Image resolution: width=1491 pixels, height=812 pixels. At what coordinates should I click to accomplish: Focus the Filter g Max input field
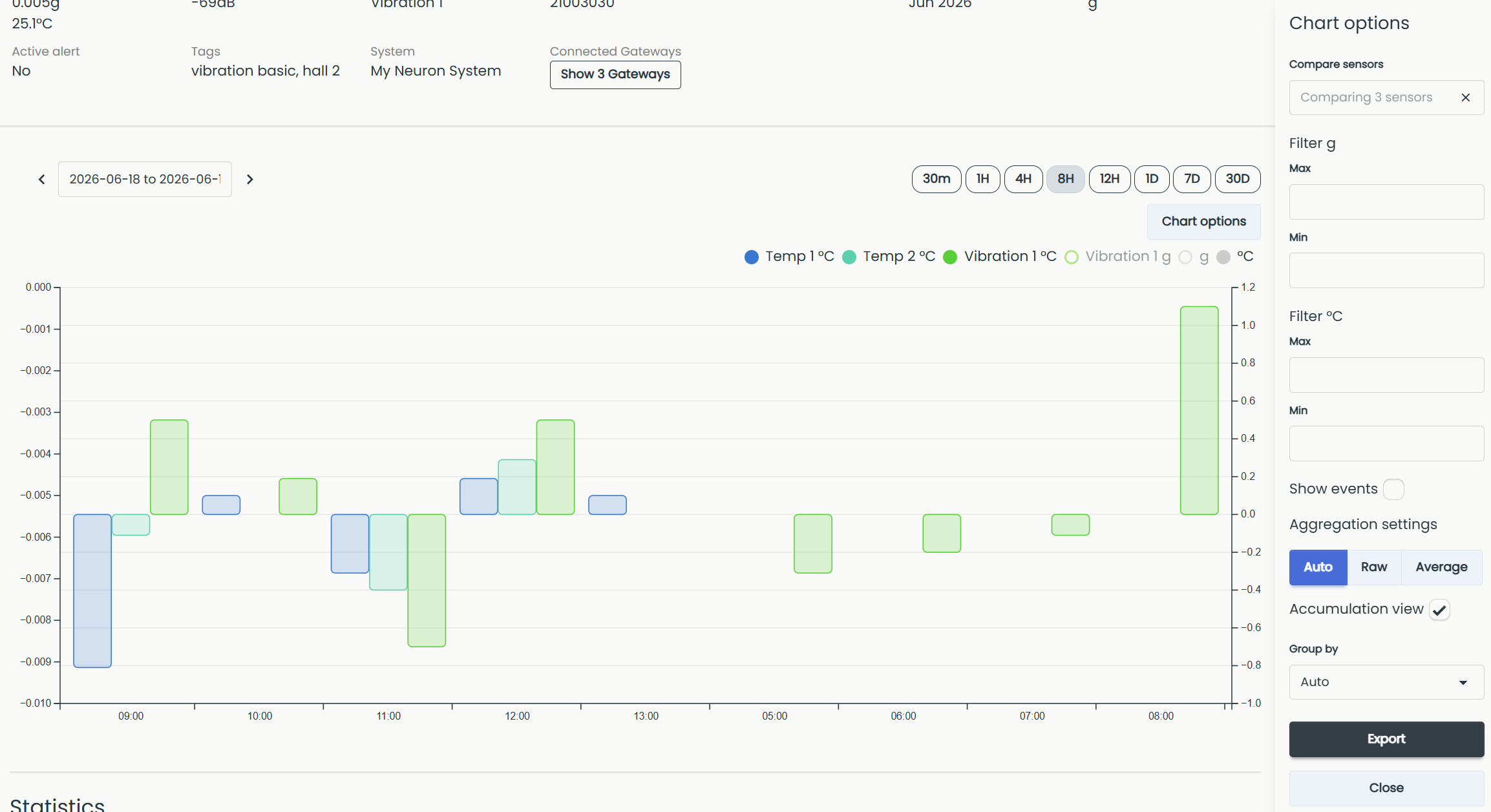[x=1386, y=202]
